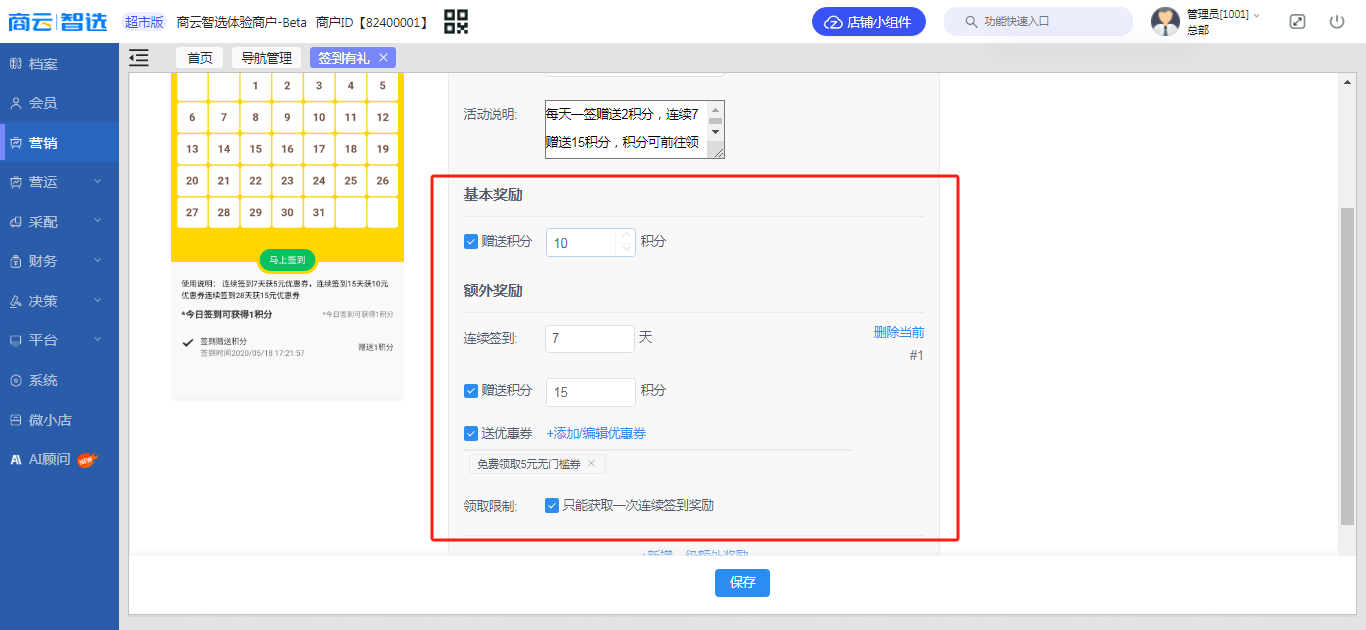Switch to the 首页 tab
Screen dimensions: 1366x630
tap(200, 58)
